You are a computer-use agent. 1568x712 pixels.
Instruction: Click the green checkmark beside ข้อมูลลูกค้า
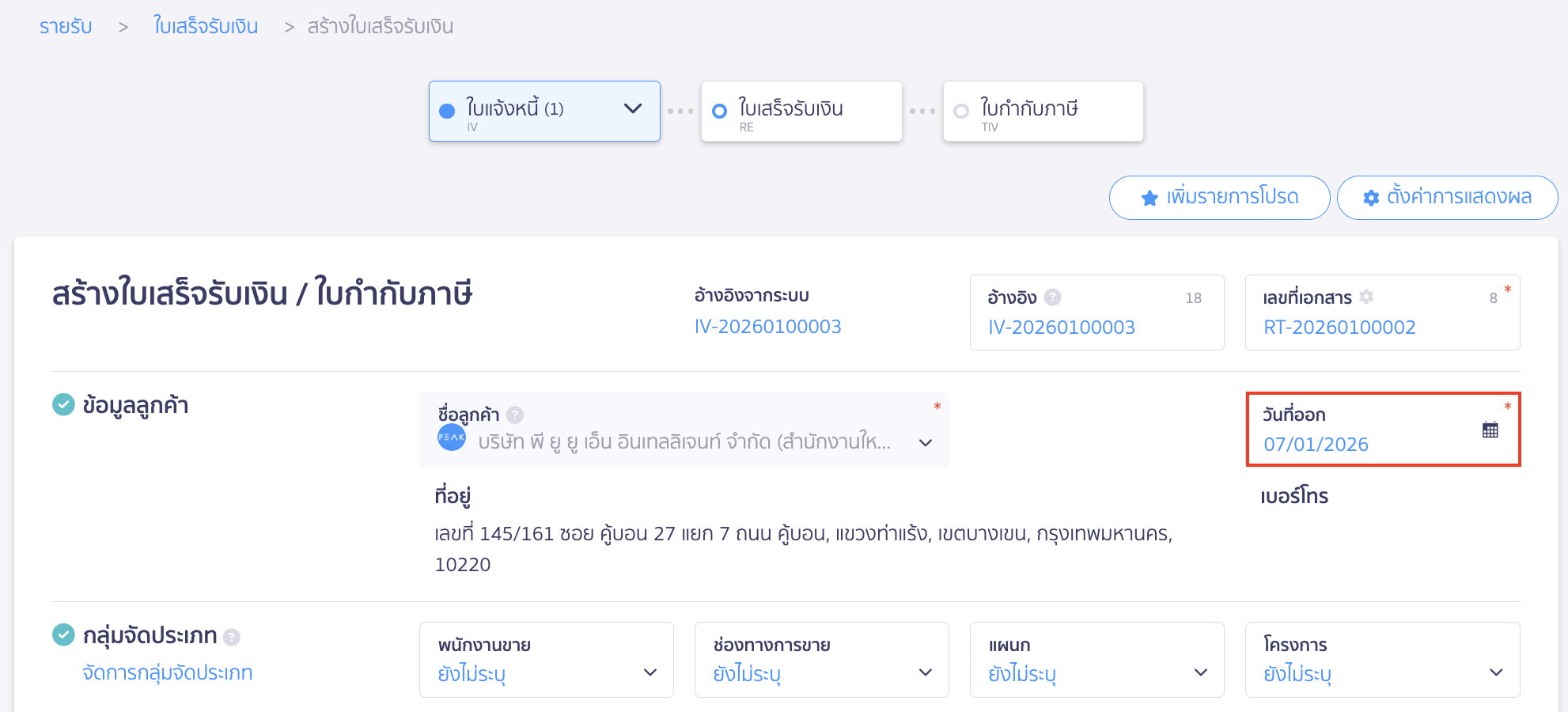(x=62, y=405)
